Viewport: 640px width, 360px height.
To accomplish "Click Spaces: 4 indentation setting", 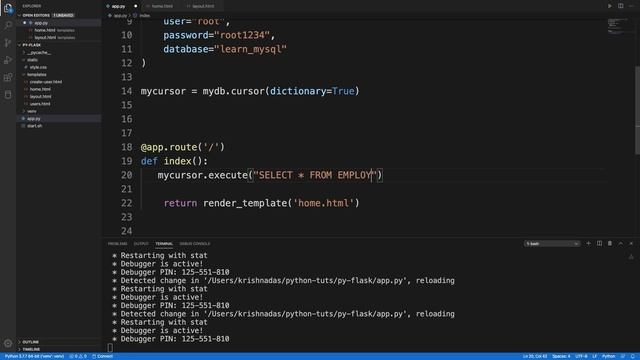I will tap(561, 356).
